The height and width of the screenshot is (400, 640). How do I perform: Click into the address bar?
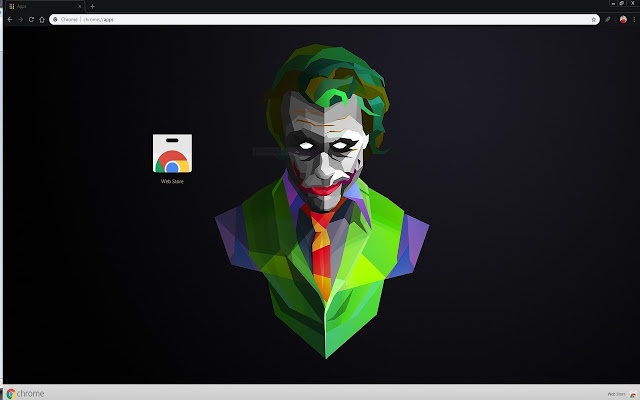[300, 19]
